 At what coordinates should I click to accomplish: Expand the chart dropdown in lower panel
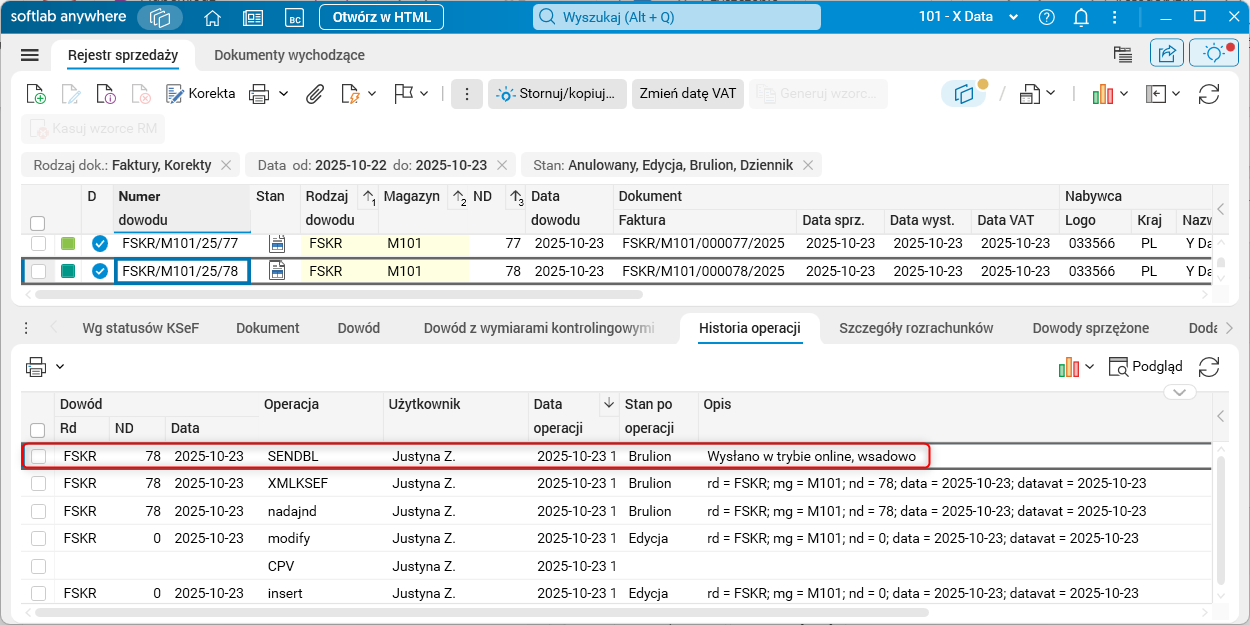1089,367
